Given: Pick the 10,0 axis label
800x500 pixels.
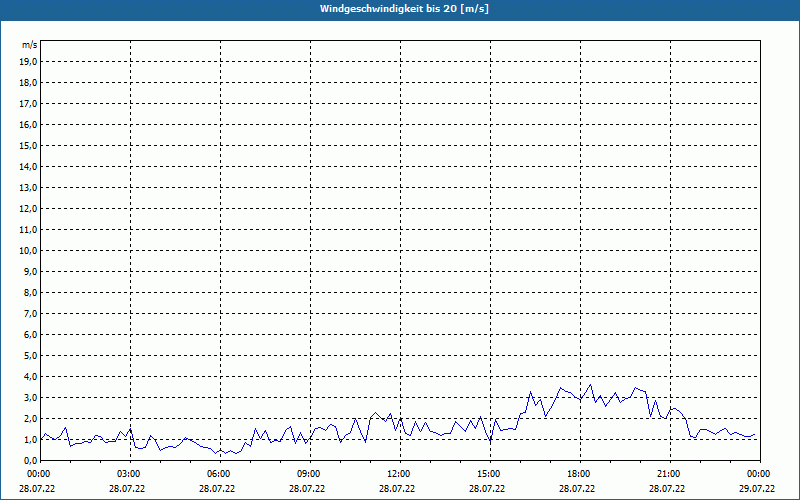Looking at the screenshot, I should 30,251.
